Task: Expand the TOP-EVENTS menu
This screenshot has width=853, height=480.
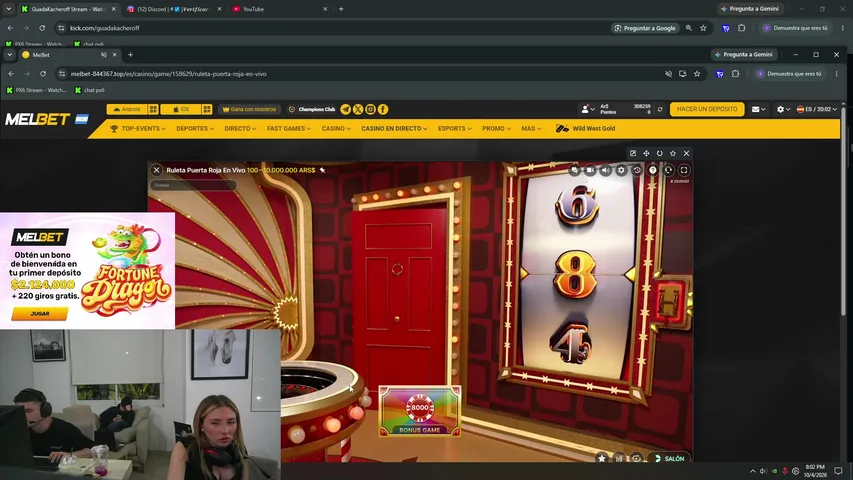Action: [138, 128]
